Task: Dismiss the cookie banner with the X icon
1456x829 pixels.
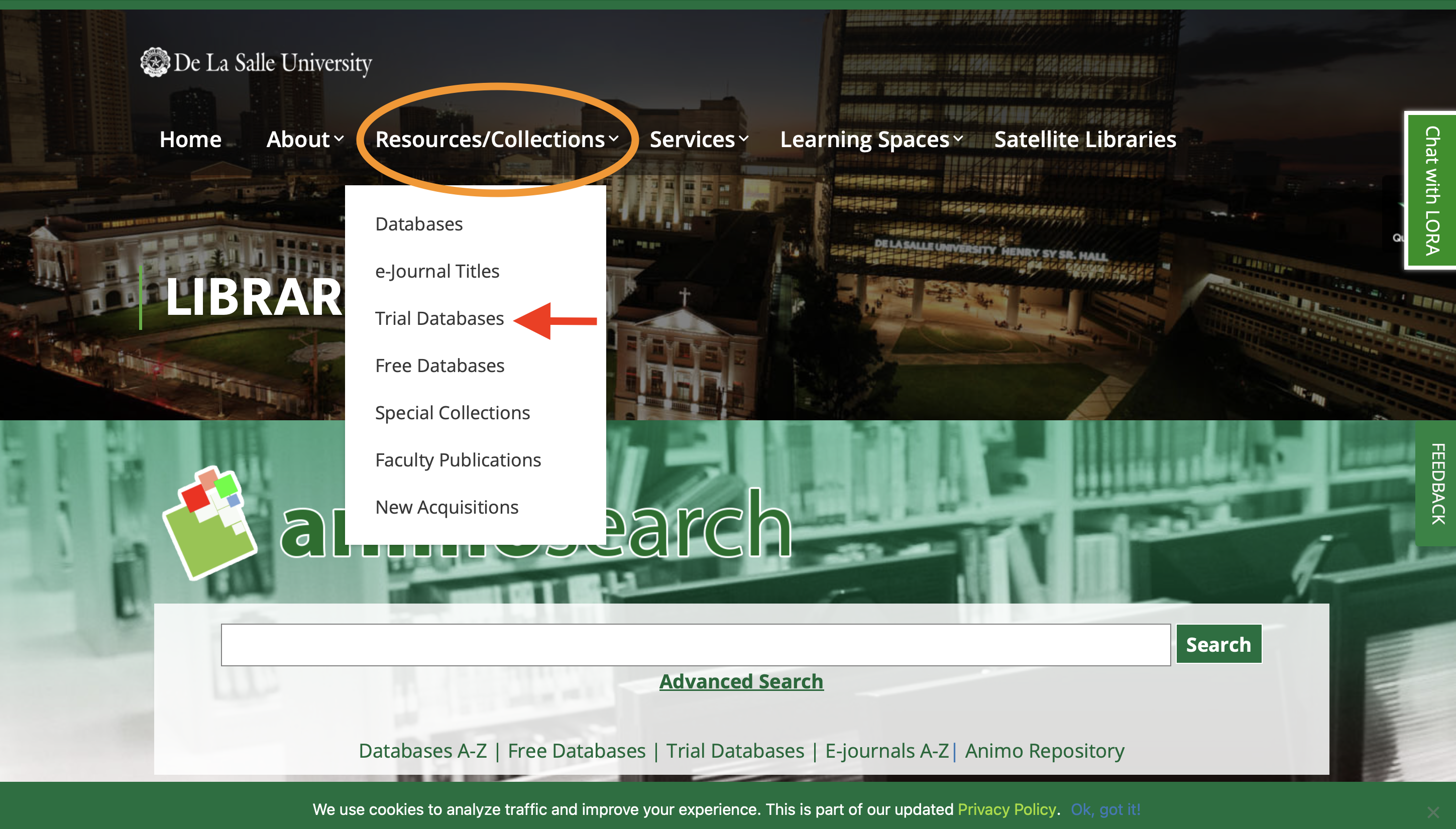Action: coord(1433,812)
